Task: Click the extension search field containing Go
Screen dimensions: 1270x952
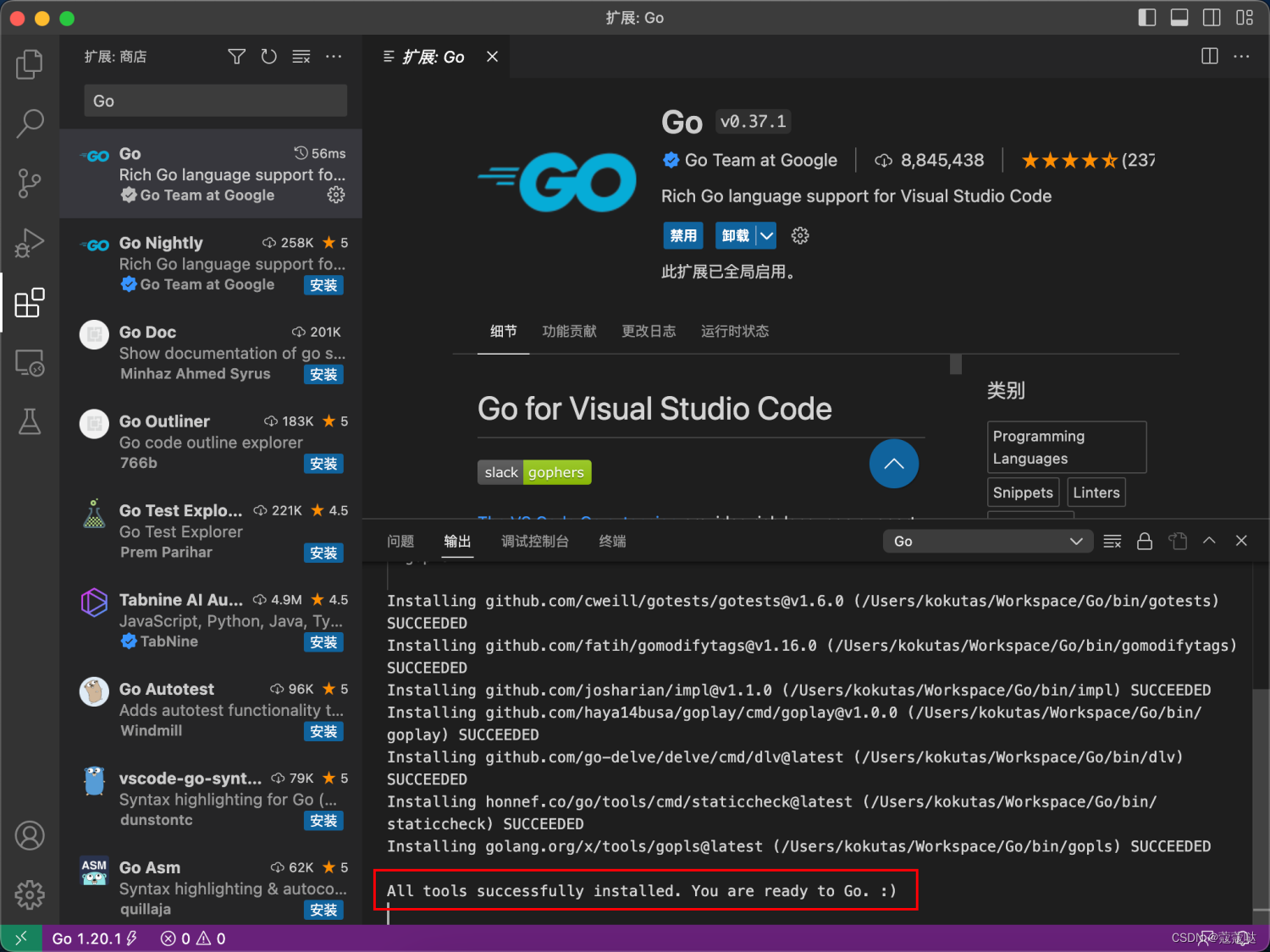Action: pyautogui.click(x=216, y=101)
